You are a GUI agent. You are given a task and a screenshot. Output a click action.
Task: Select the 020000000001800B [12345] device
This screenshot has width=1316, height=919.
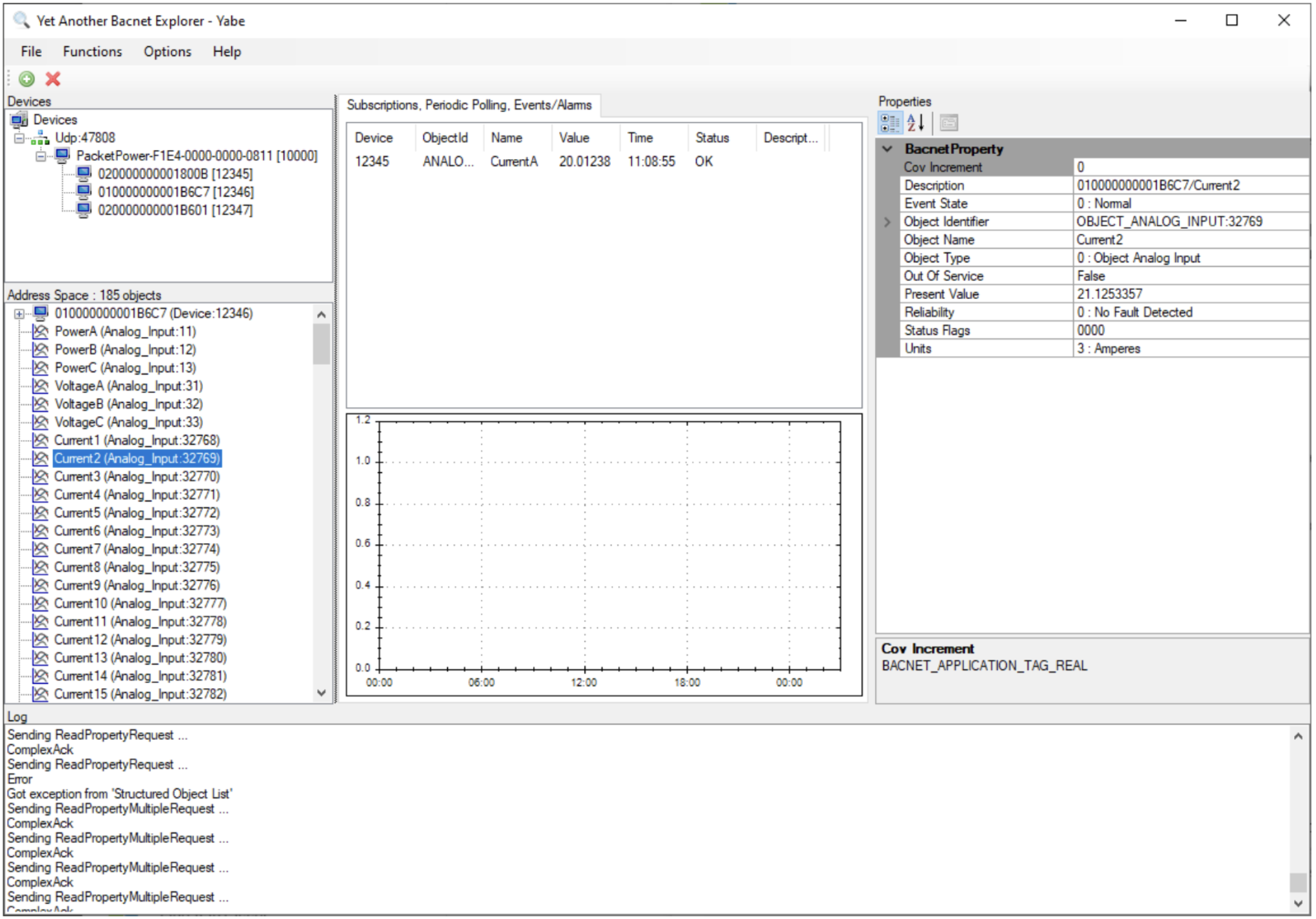(x=174, y=173)
